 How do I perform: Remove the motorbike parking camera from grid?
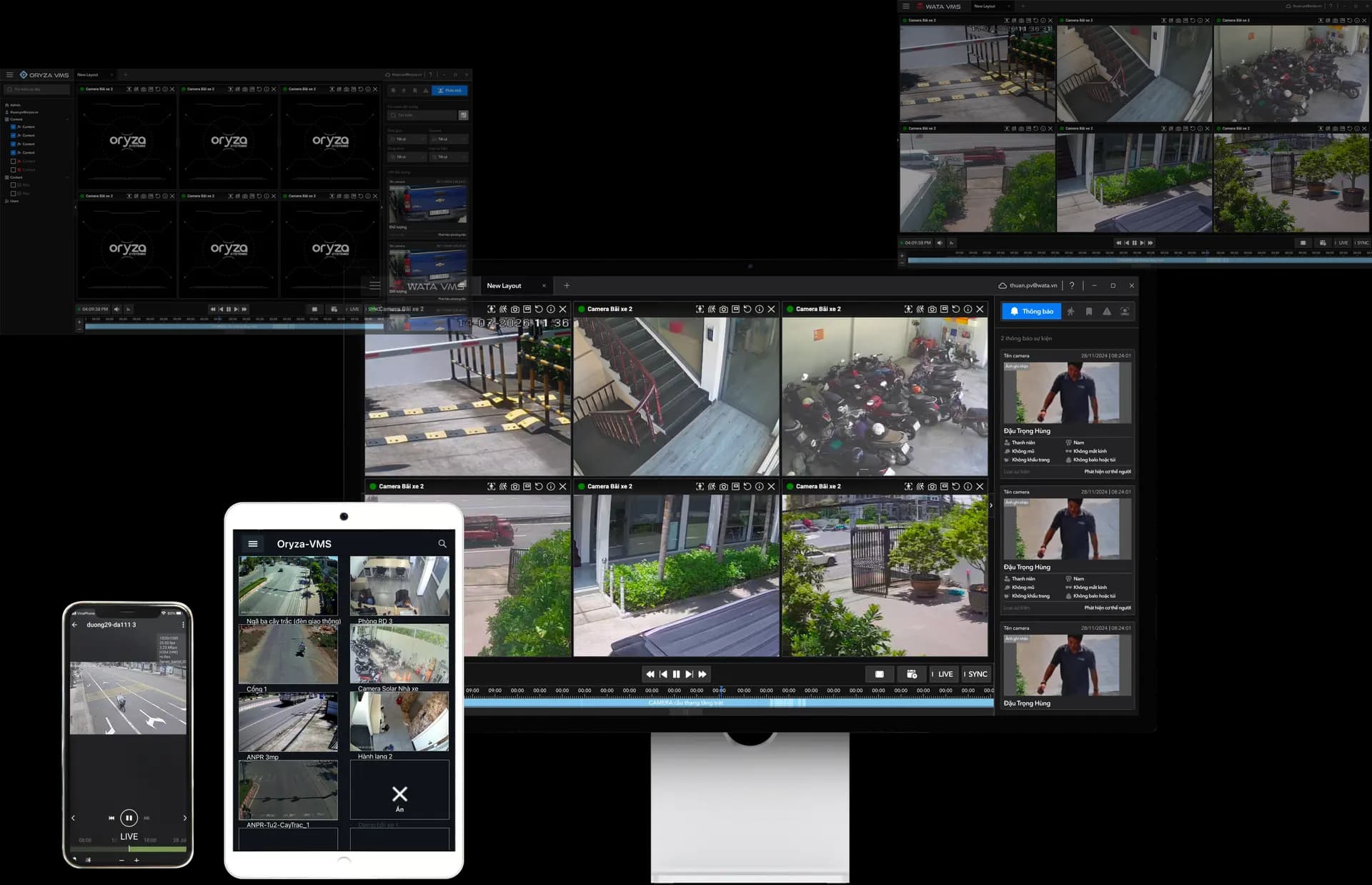(980, 309)
